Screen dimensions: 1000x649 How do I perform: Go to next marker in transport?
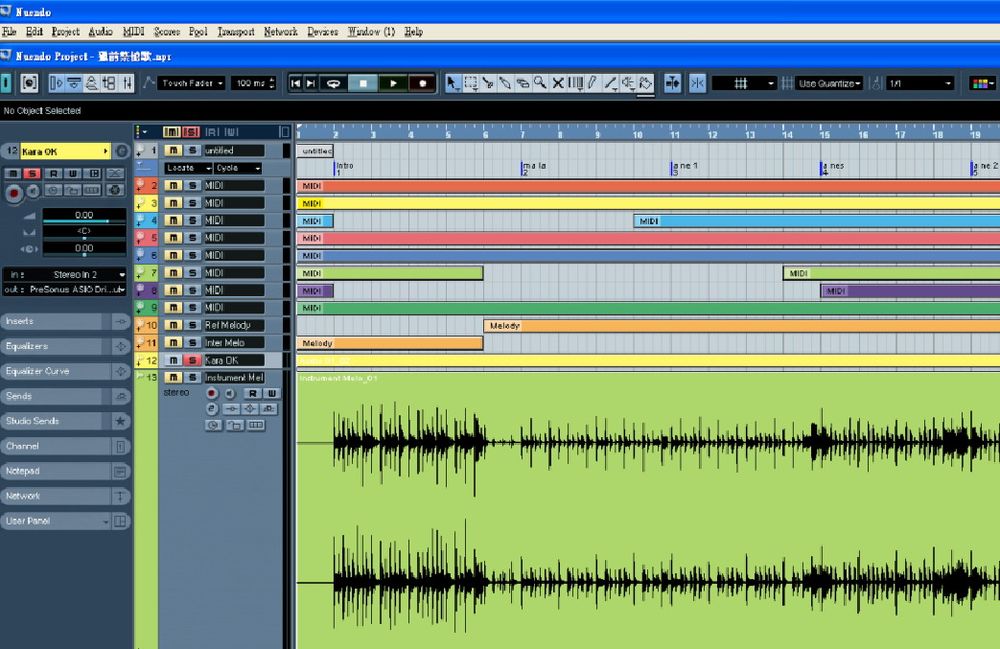tap(311, 83)
